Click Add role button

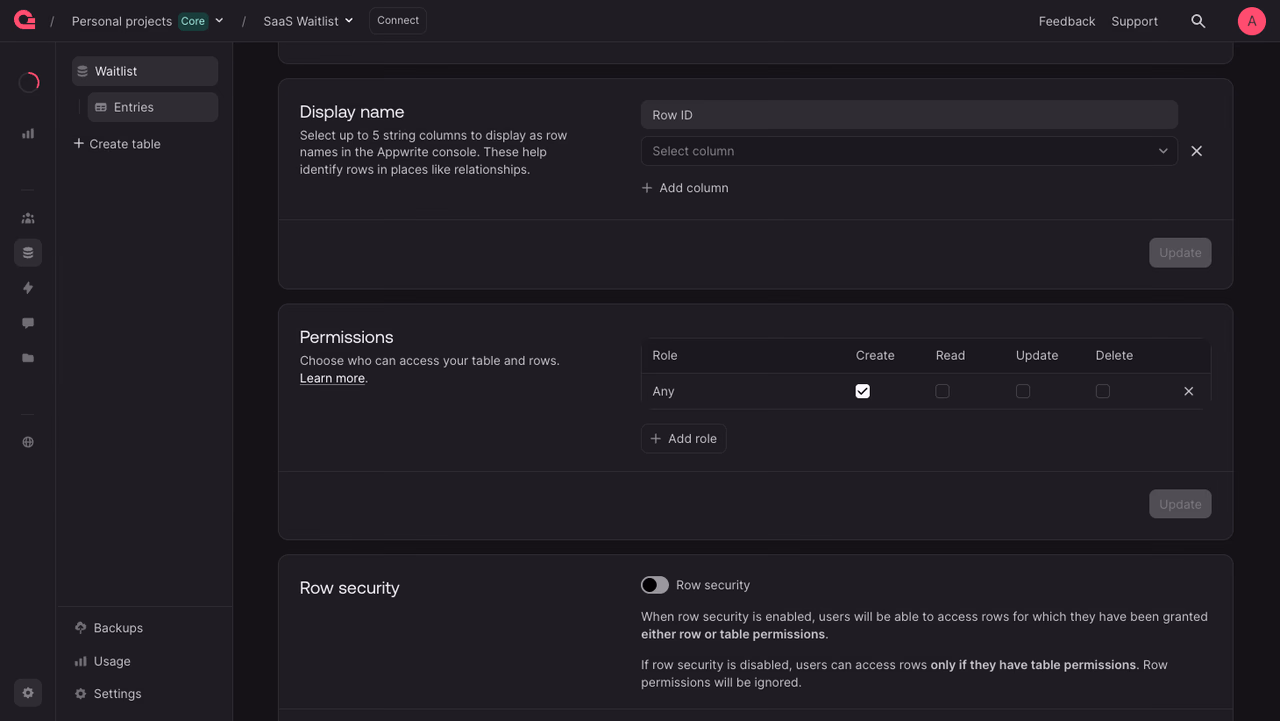(684, 439)
